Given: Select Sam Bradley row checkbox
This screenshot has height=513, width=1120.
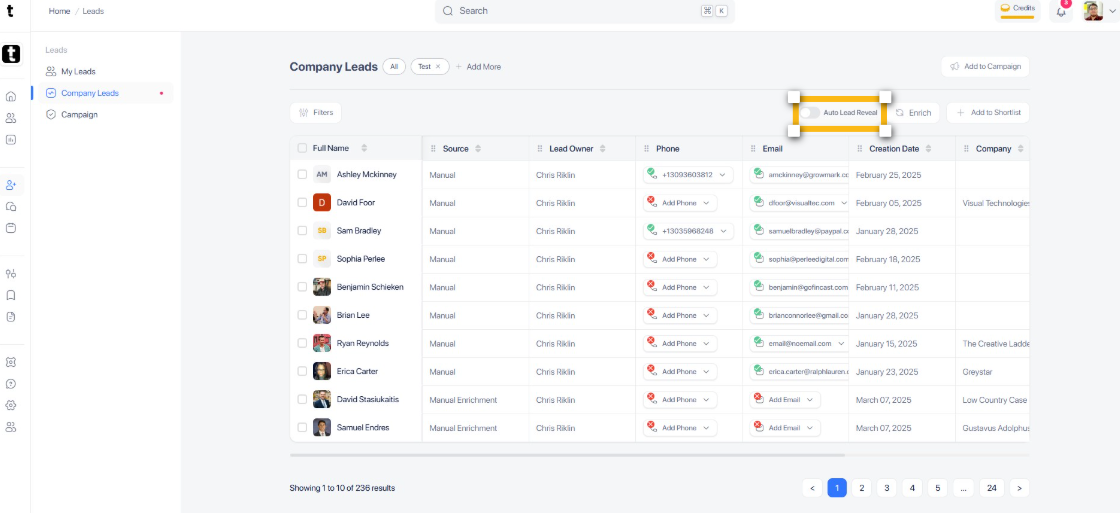Looking at the screenshot, I should (302, 231).
